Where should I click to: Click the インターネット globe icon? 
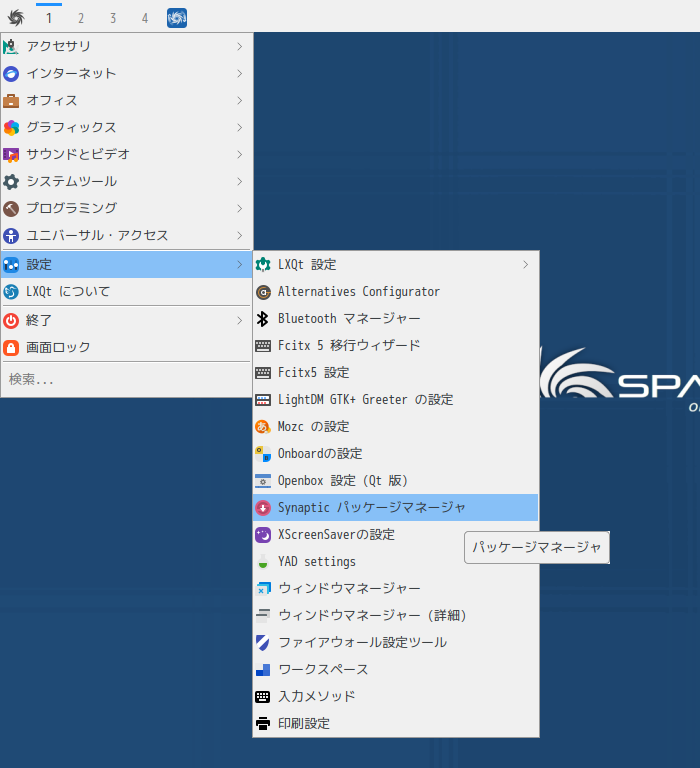[x=11, y=73]
